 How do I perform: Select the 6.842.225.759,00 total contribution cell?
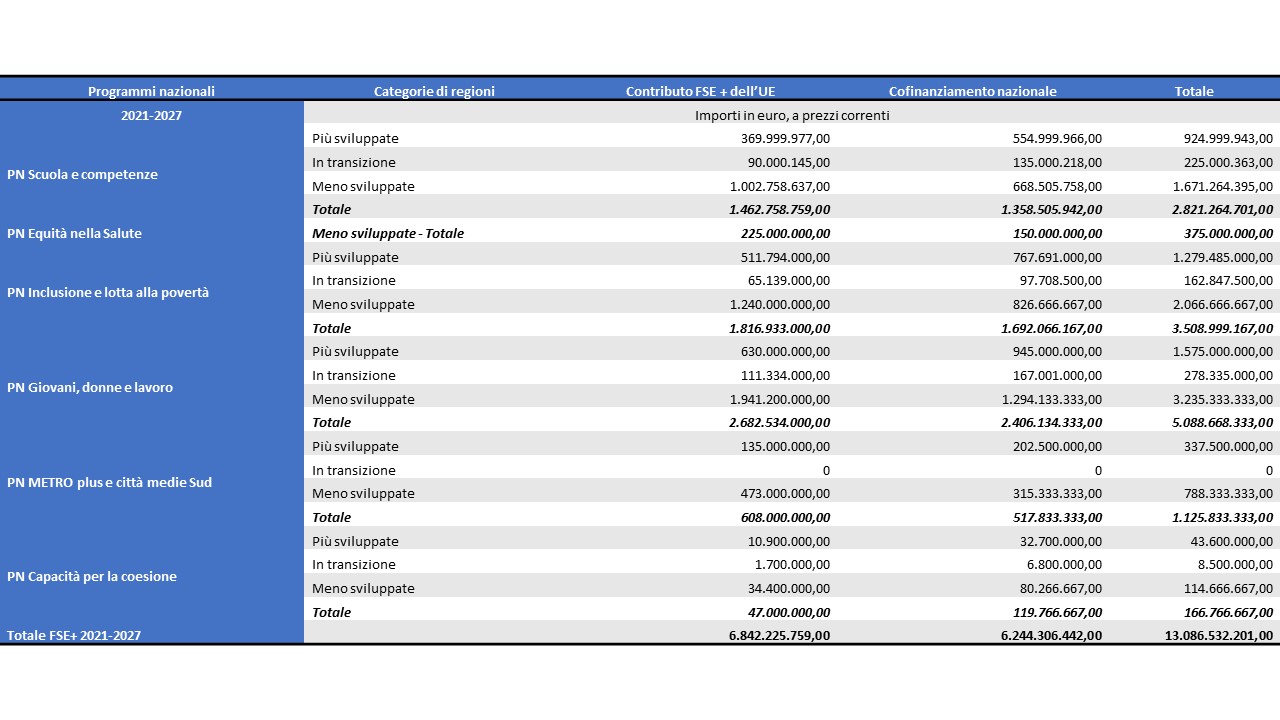(779, 635)
